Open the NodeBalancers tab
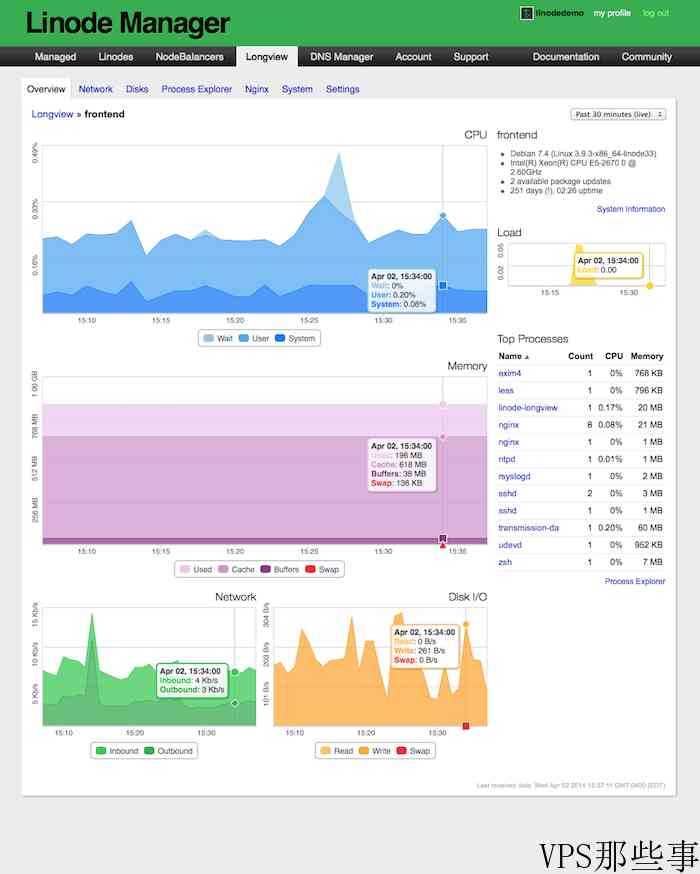The image size is (700, 874). coord(189,57)
